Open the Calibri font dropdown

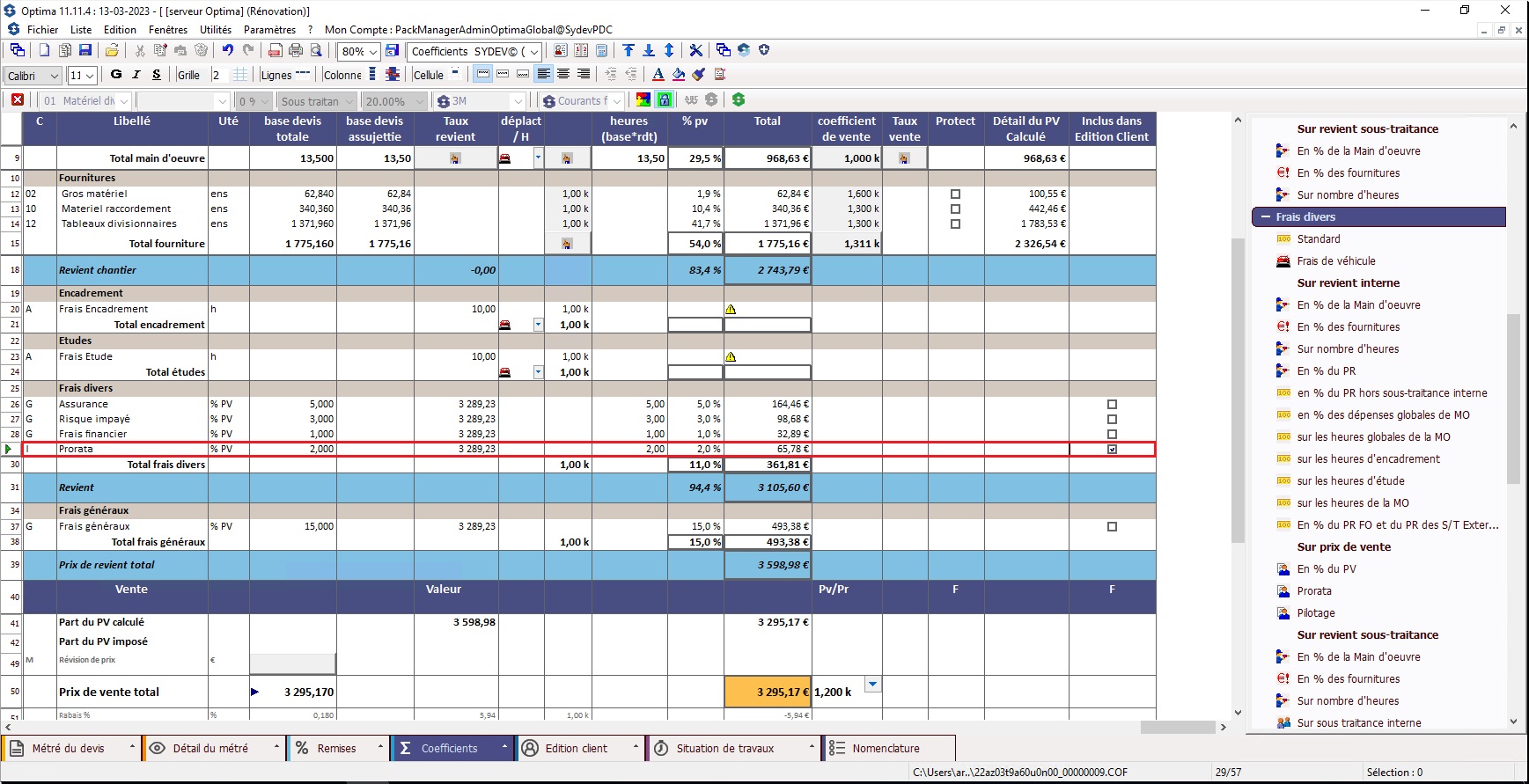55,76
